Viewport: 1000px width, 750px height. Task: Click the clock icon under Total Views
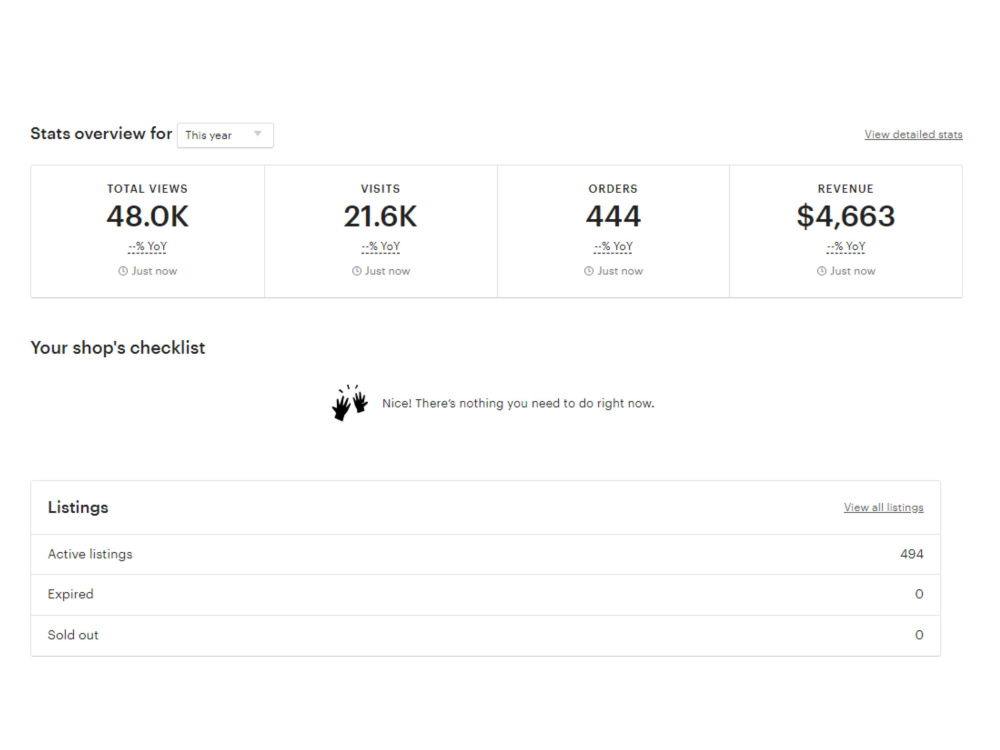point(123,271)
